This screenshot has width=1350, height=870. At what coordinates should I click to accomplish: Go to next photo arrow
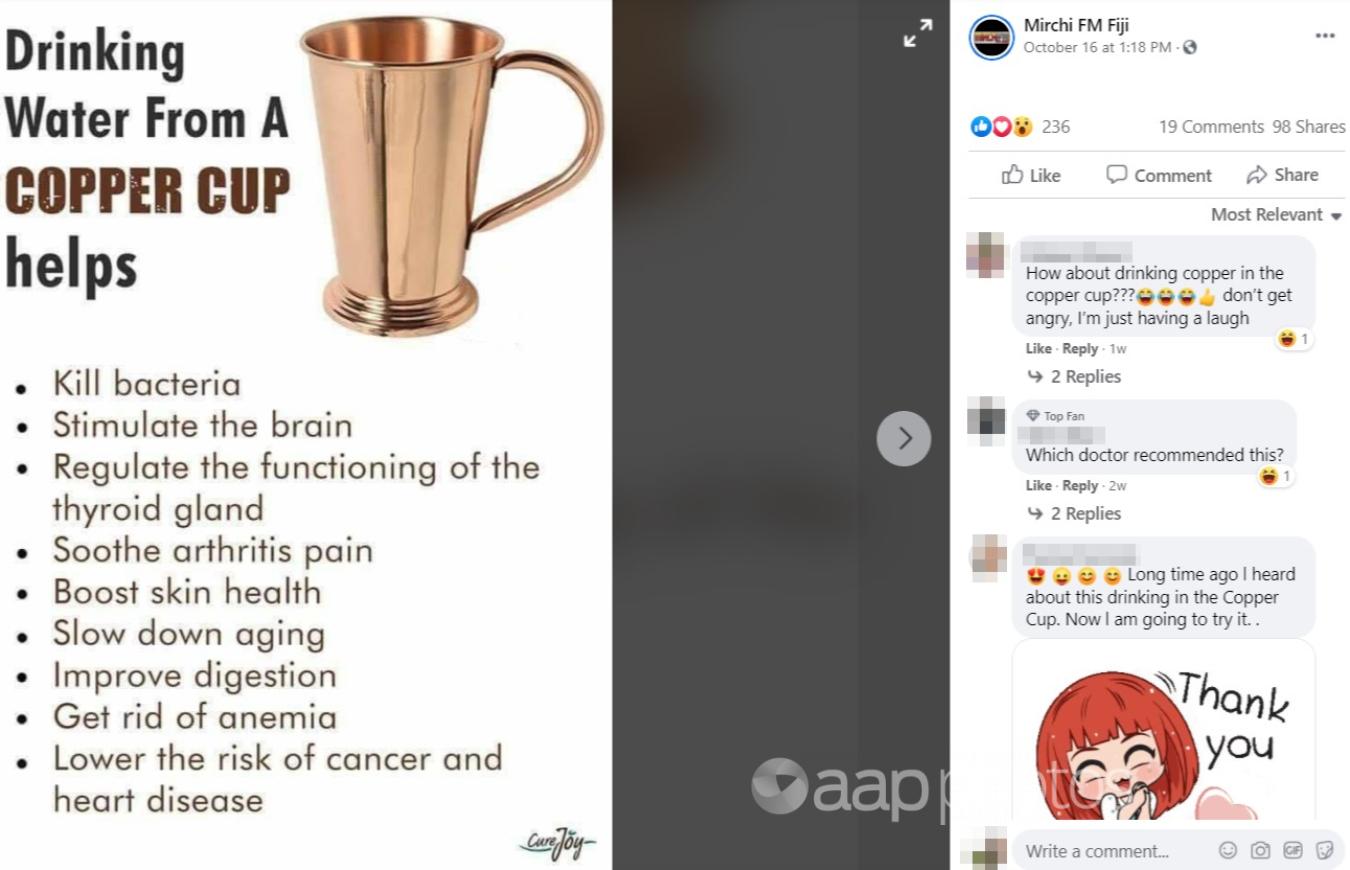tap(904, 438)
